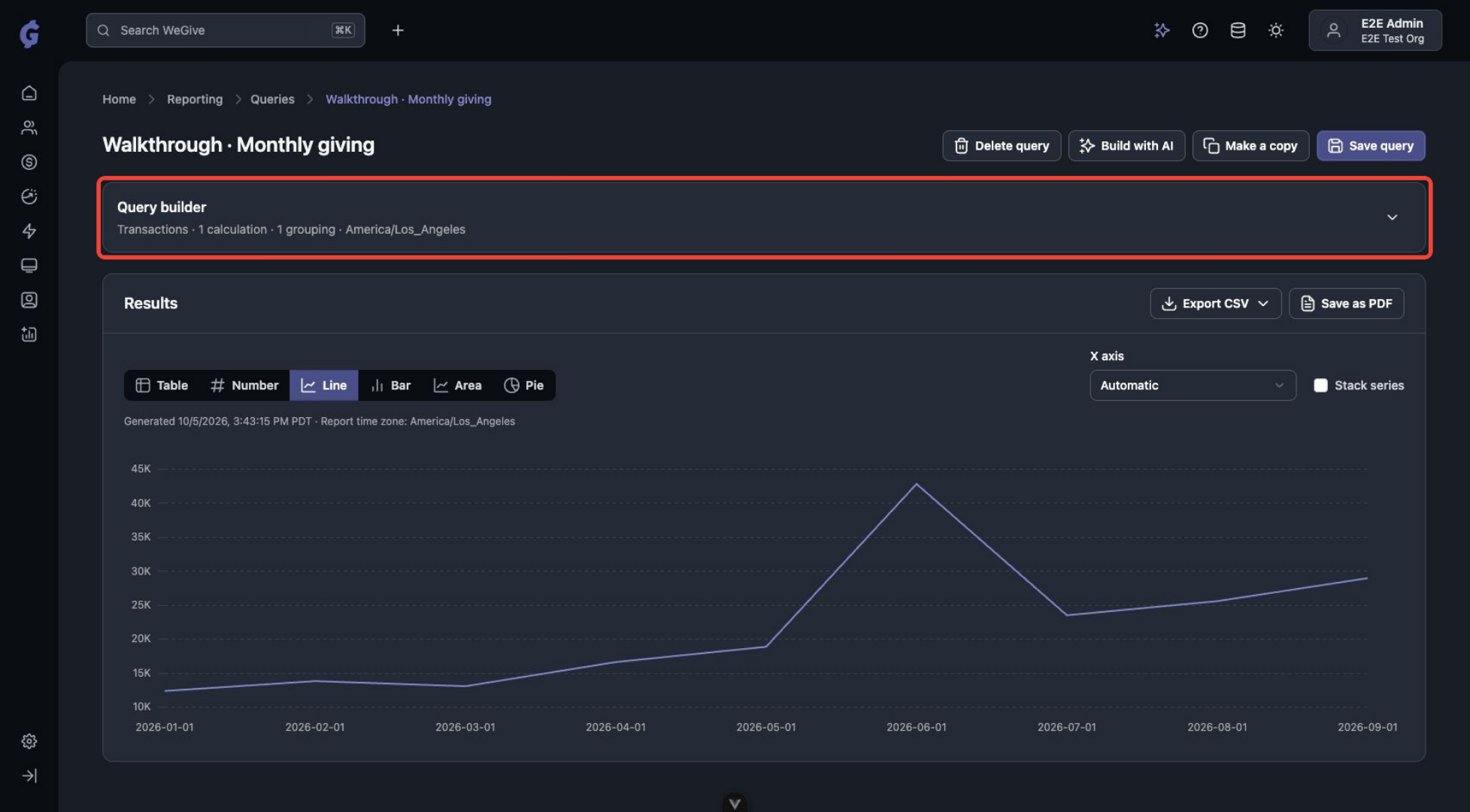Open the AI sparkle icon in header
This screenshot has width=1470, height=812.
pos(1162,30)
